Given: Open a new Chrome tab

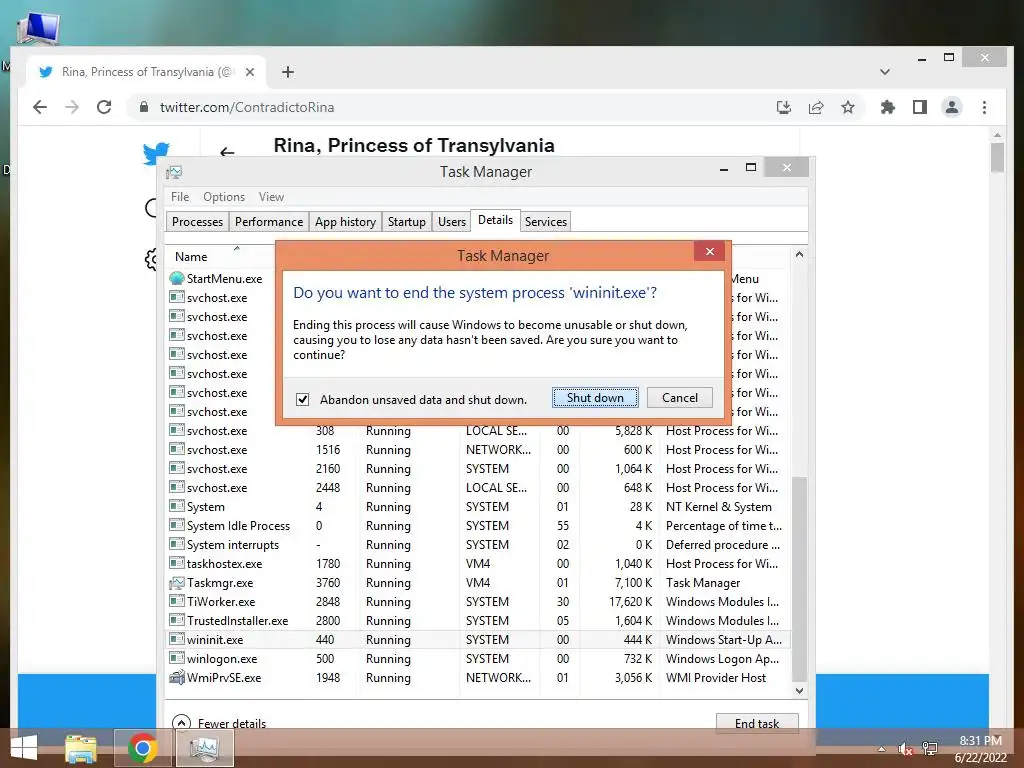Looking at the screenshot, I should click(x=288, y=72).
